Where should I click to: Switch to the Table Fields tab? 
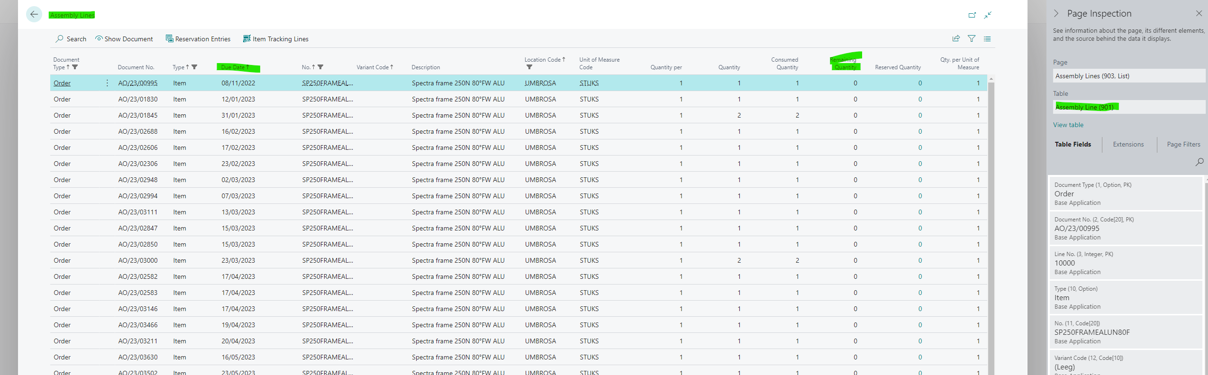pos(1073,144)
